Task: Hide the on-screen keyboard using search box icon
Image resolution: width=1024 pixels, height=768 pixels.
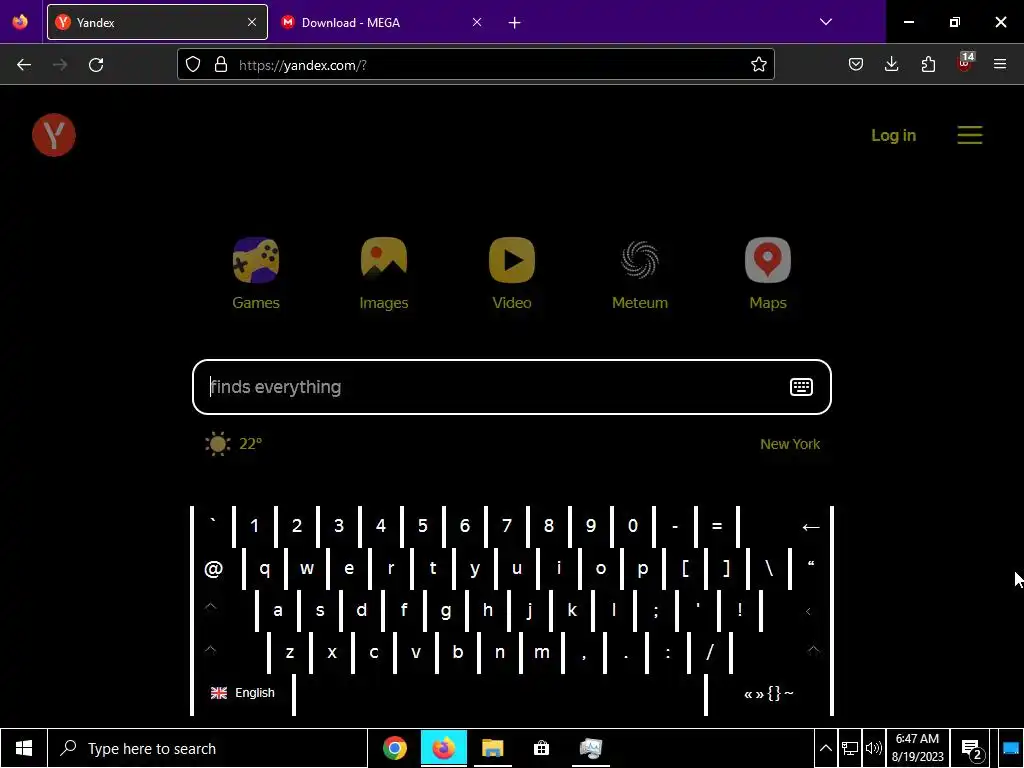Action: [801, 387]
